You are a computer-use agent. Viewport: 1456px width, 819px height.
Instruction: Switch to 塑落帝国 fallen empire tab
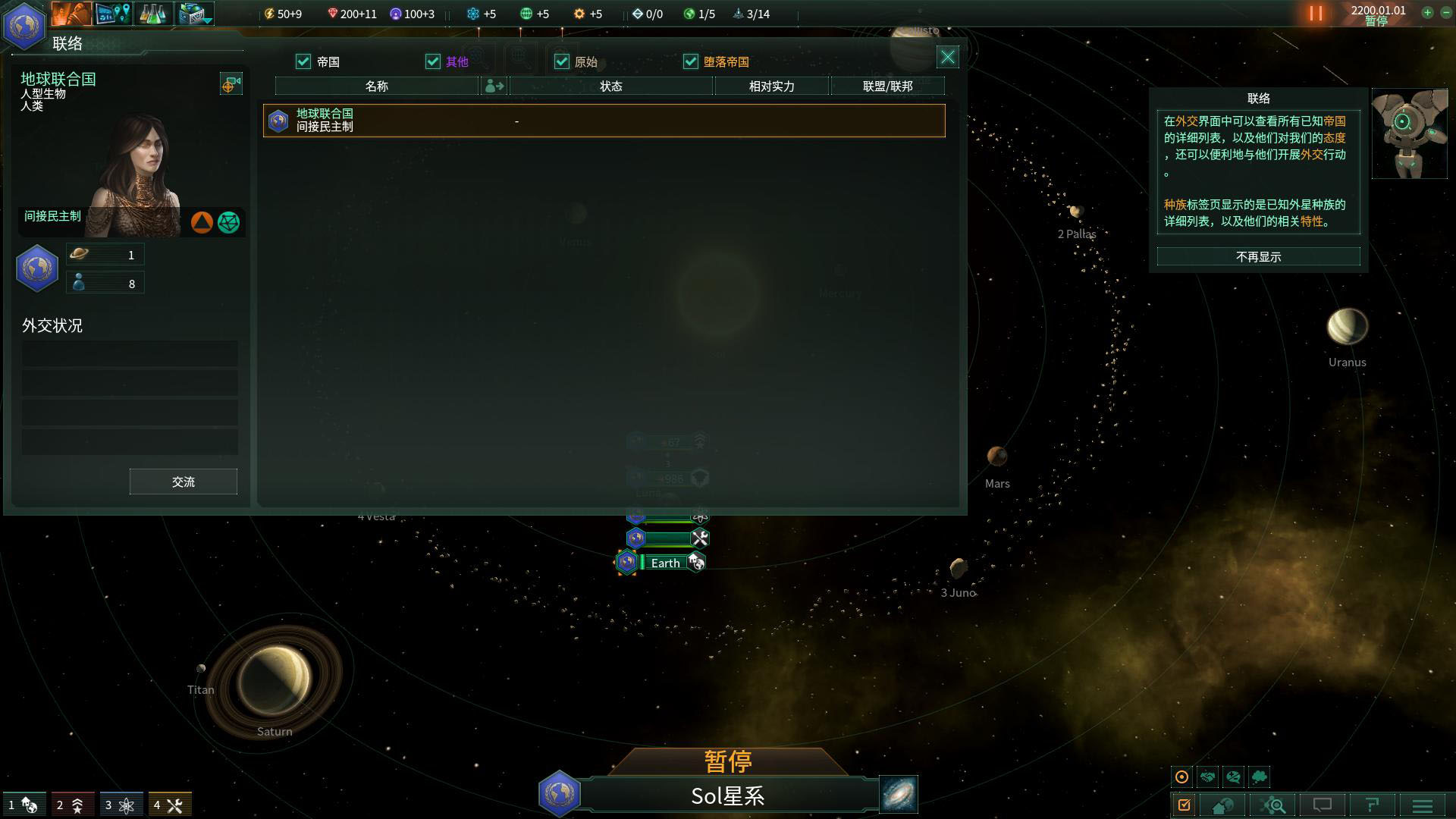(727, 62)
